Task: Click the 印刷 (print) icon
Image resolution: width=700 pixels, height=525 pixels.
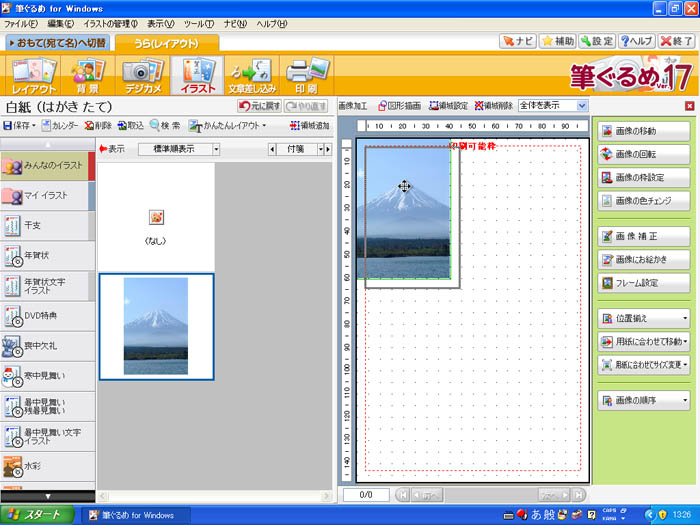Action: pyautogui.click(x=304, y=77)
